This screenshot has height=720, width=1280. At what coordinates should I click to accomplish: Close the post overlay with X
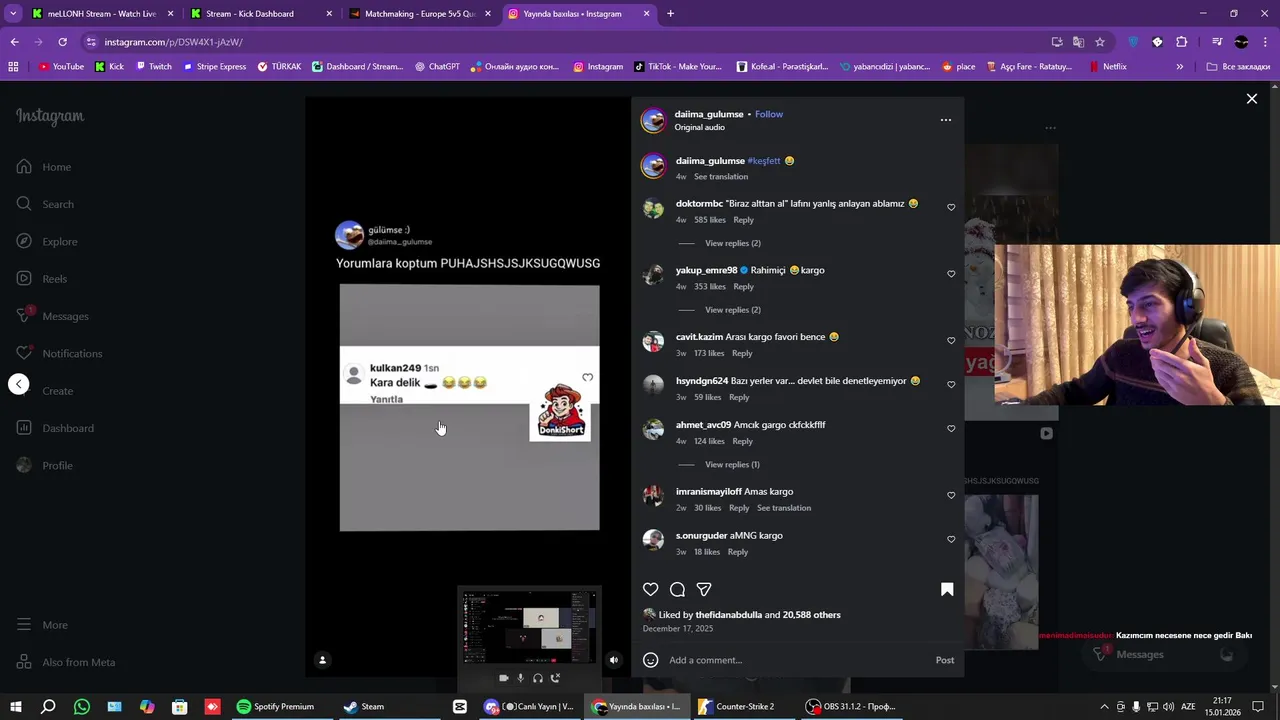(1251, 99)
